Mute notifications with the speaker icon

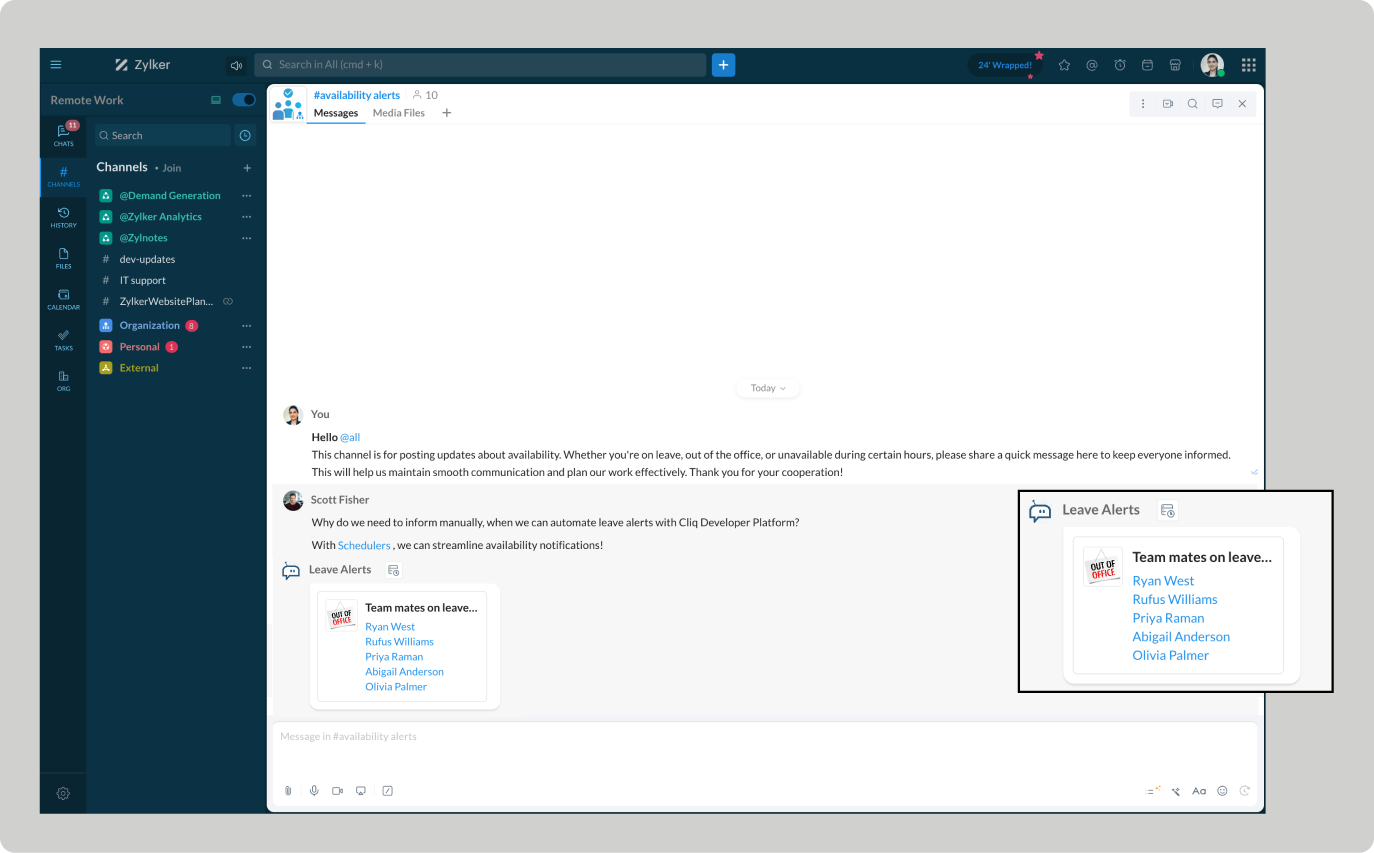click(x=236, y=65)
